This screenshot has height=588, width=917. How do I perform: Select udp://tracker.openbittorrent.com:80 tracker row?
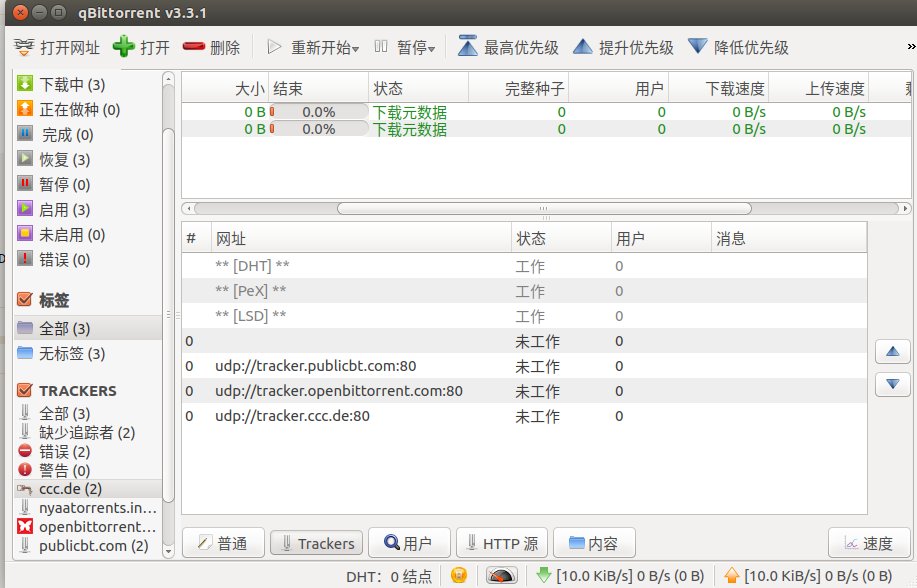[524, 391]
